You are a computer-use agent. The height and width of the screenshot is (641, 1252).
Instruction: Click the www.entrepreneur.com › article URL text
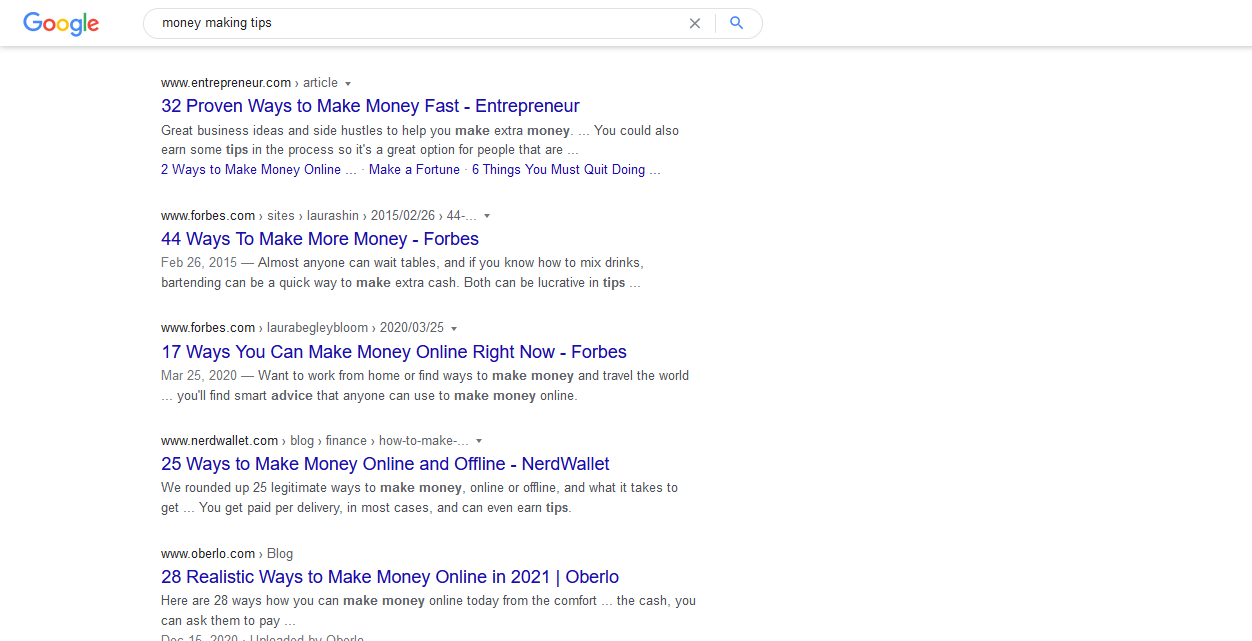coord(249,83)
